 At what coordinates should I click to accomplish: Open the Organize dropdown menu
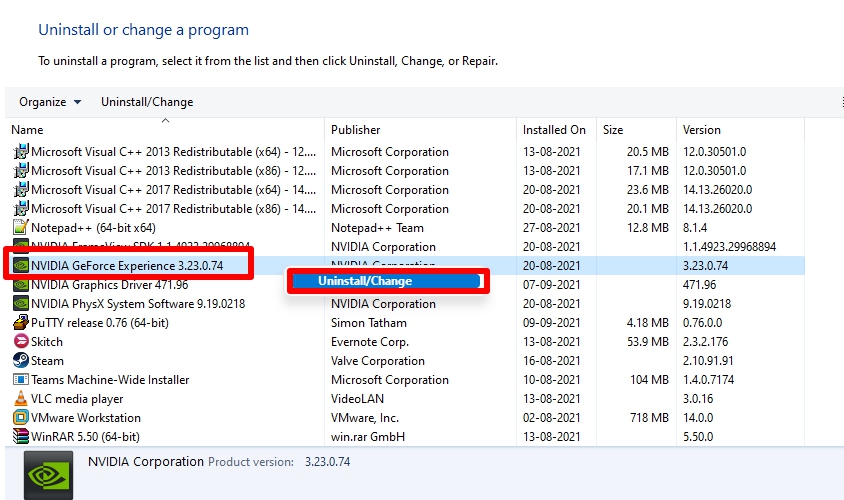(x=50, y=102)
